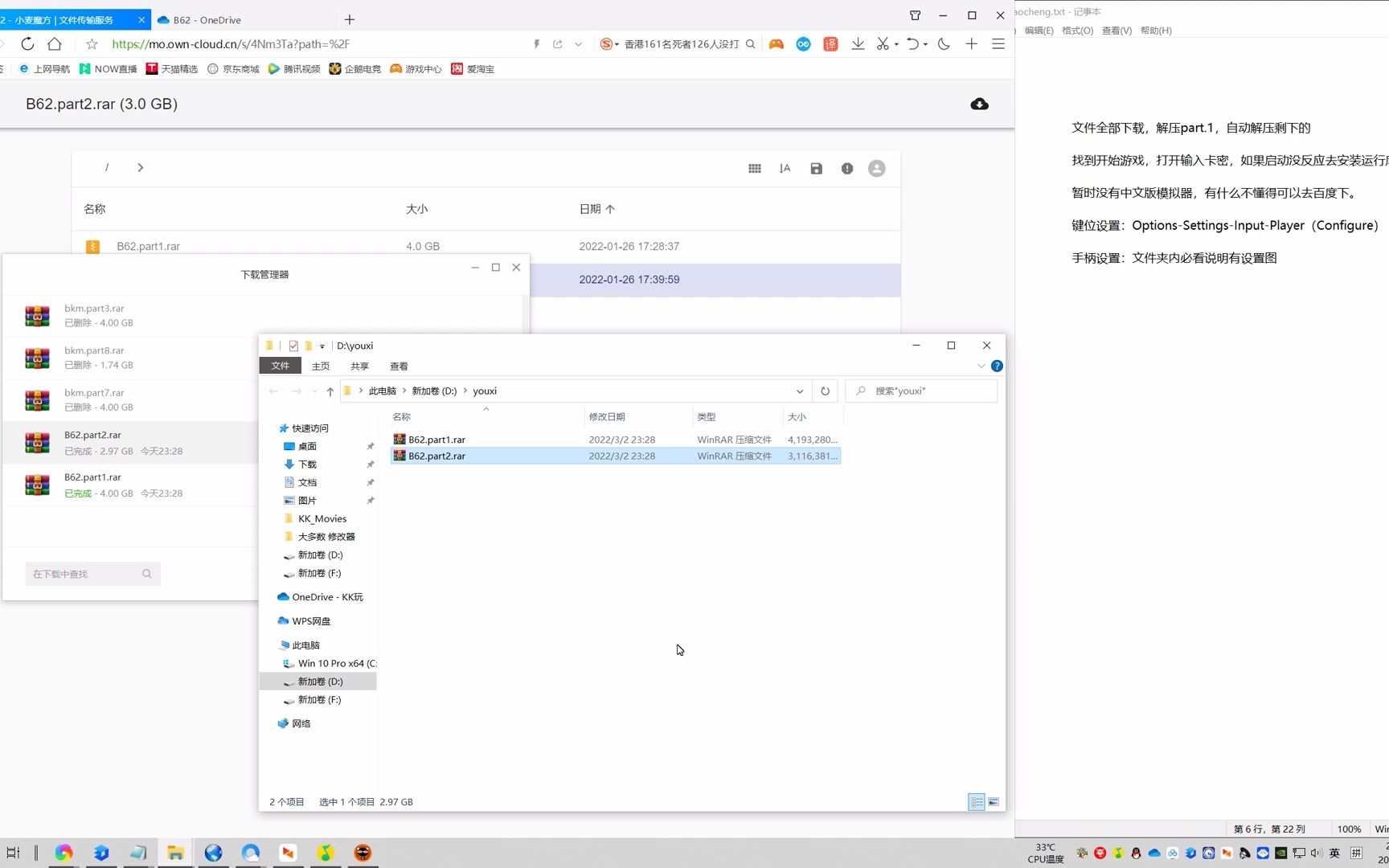Screen dimensions: 1389x868
Task: Click 名称 column header in Explorer
Action: (486, 417)
